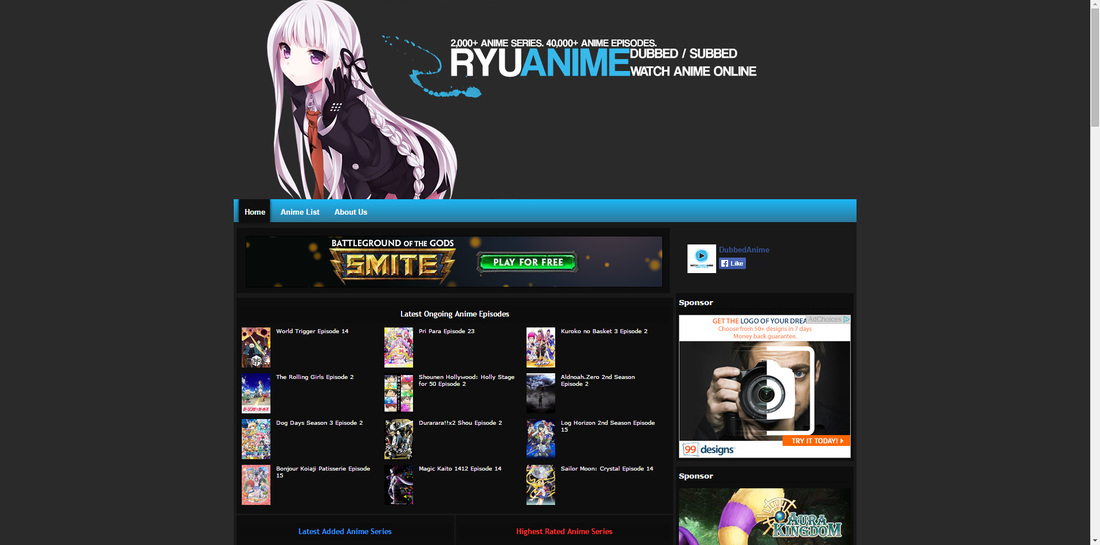Open Dog Days Season 3 Episode 2

click(x=319, y=423)
